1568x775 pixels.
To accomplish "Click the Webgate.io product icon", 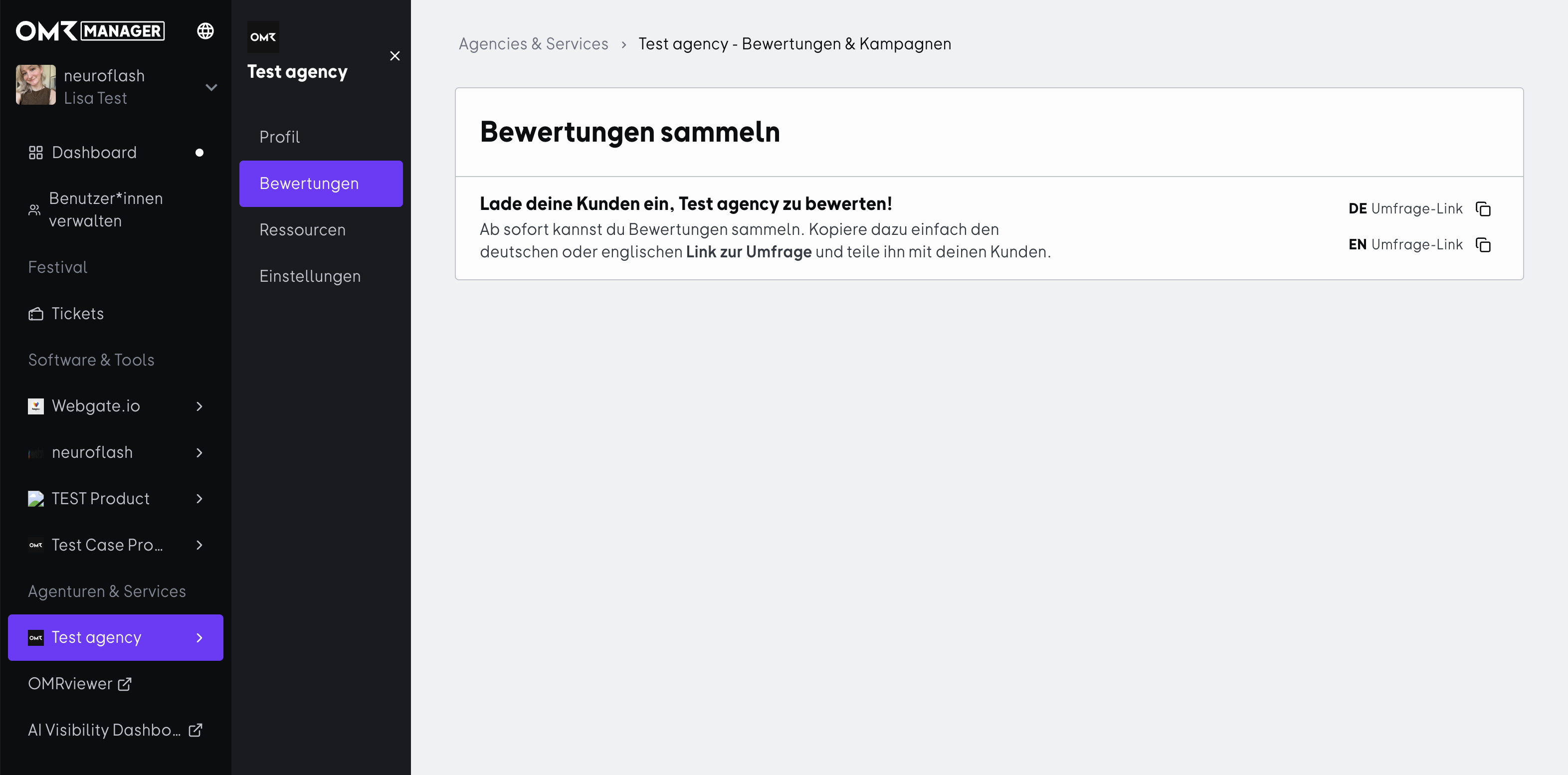I will tap(36, 406).
